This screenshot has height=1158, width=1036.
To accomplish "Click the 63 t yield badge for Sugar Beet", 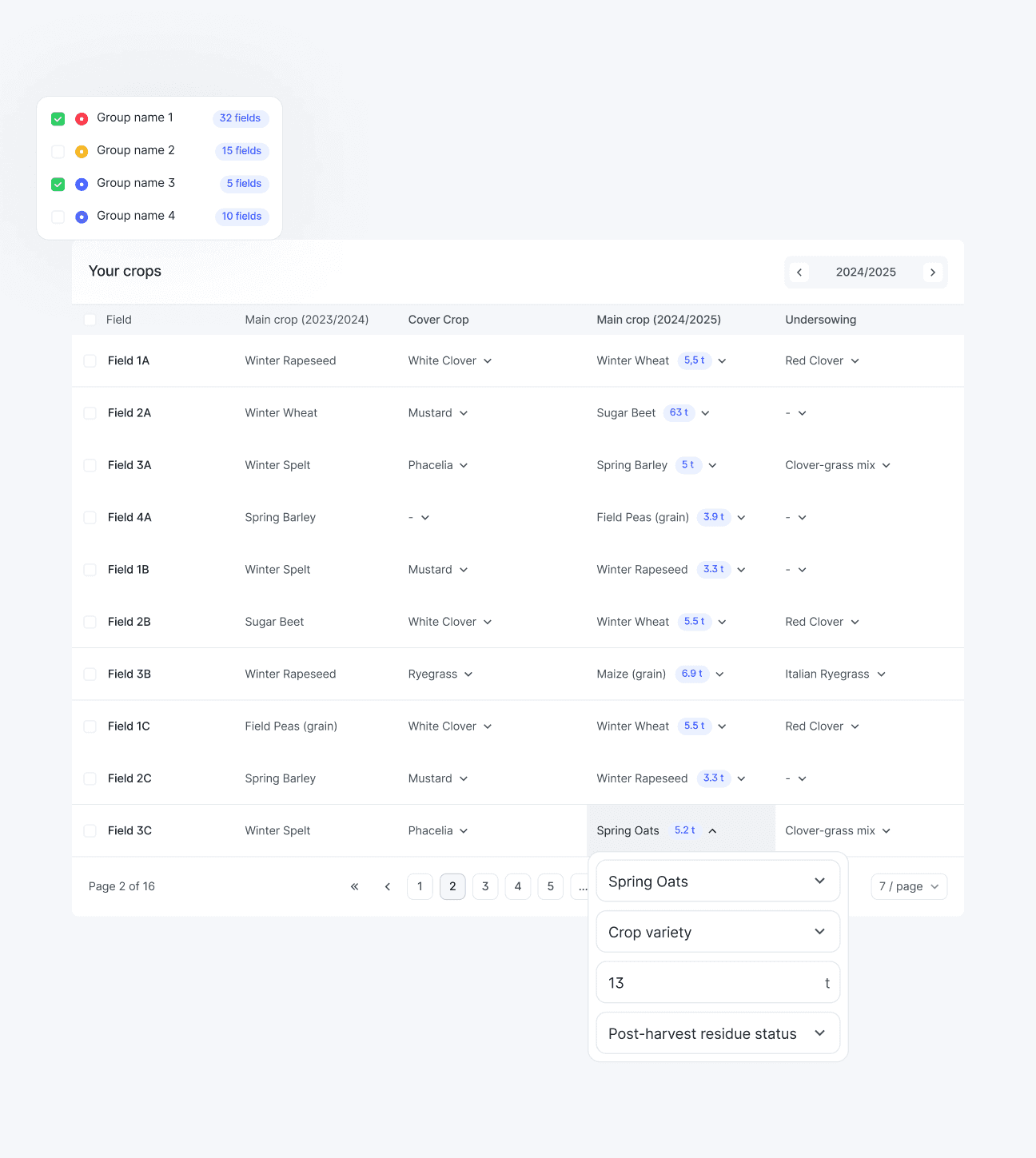I will click(x=679, y=413).
